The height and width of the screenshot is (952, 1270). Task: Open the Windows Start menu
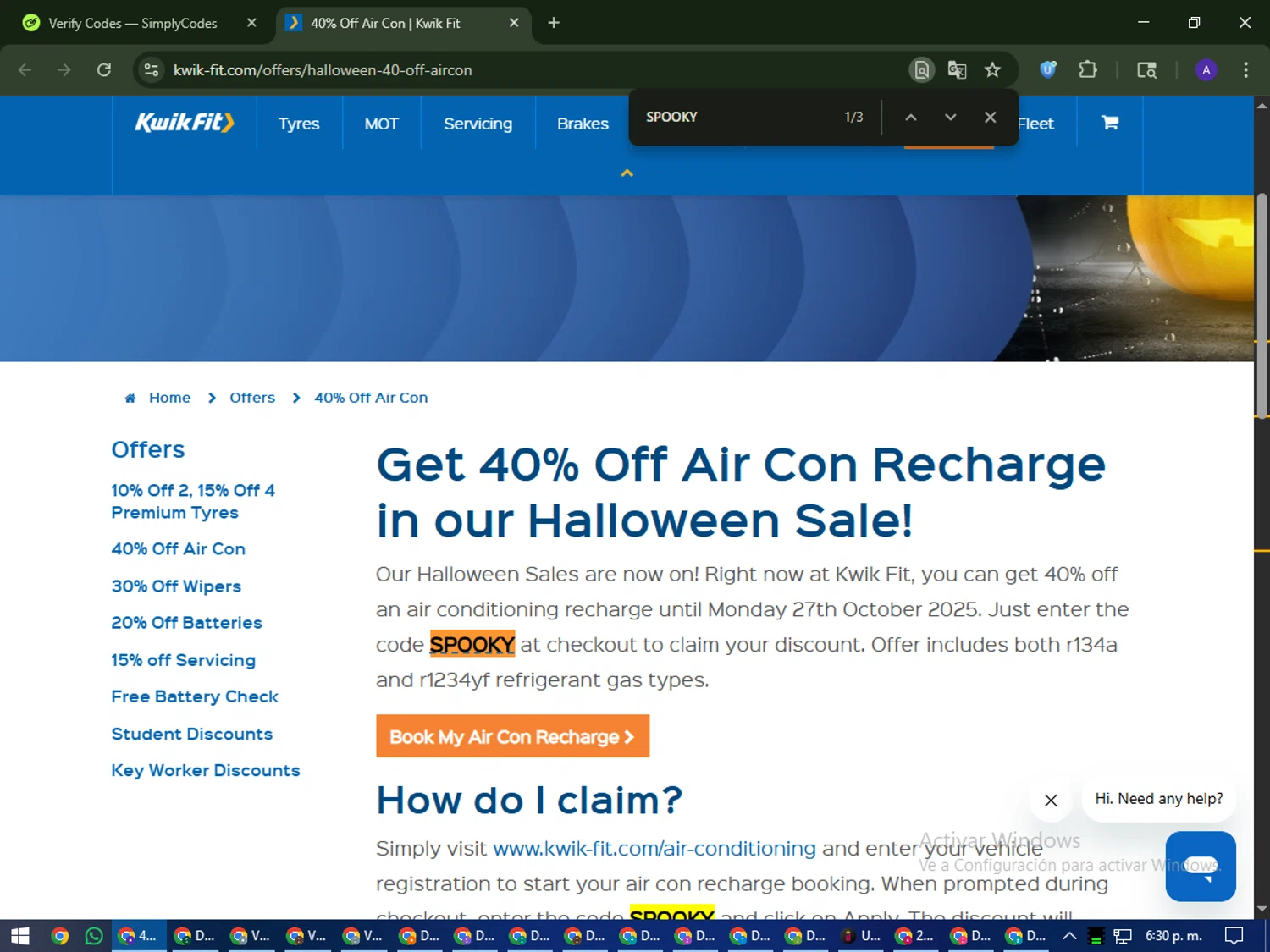[x=20, y=936]
